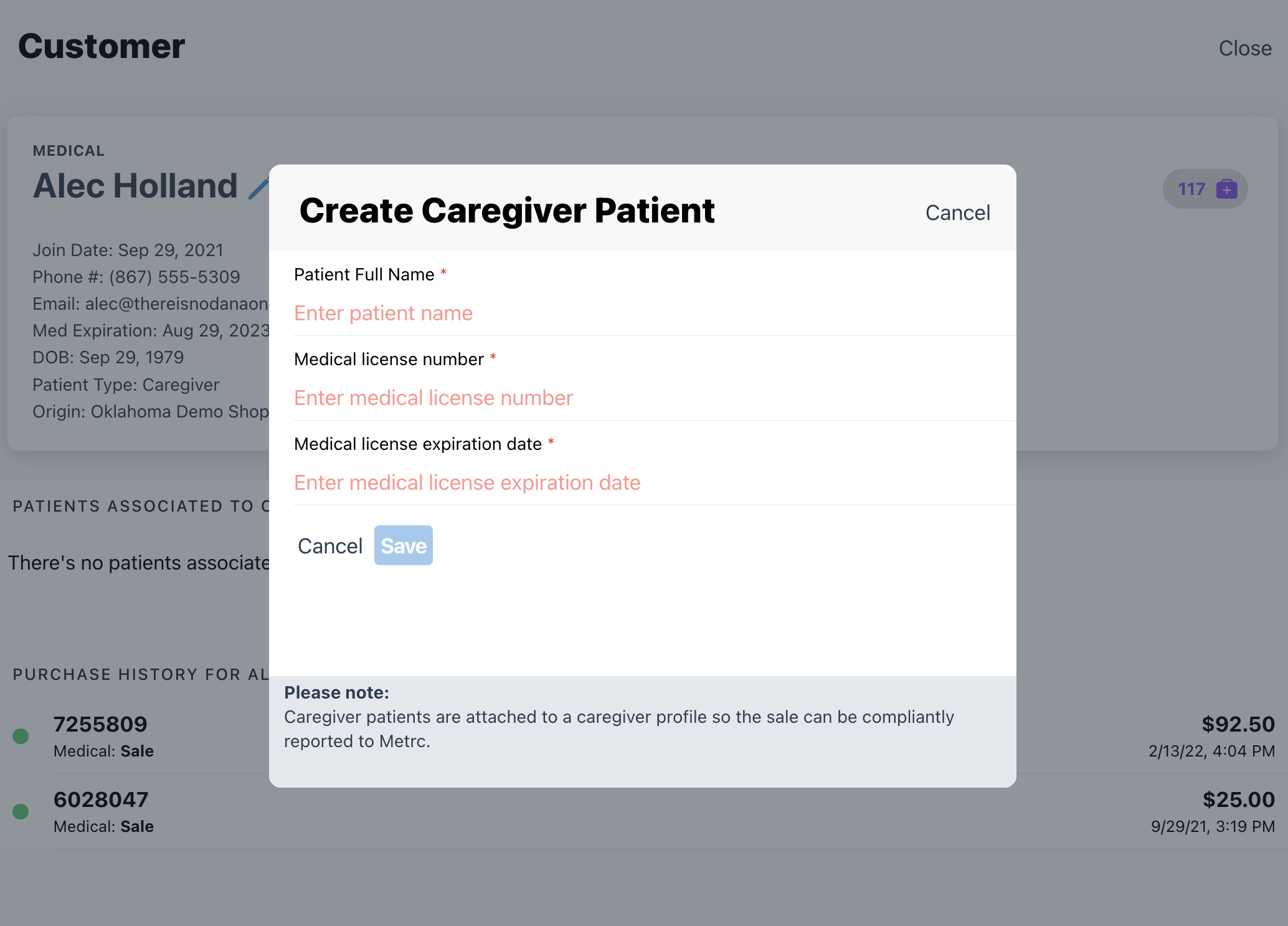Click into the medical license number field
The height and width of the screenshot is (926, 1288).
point(654,398)
